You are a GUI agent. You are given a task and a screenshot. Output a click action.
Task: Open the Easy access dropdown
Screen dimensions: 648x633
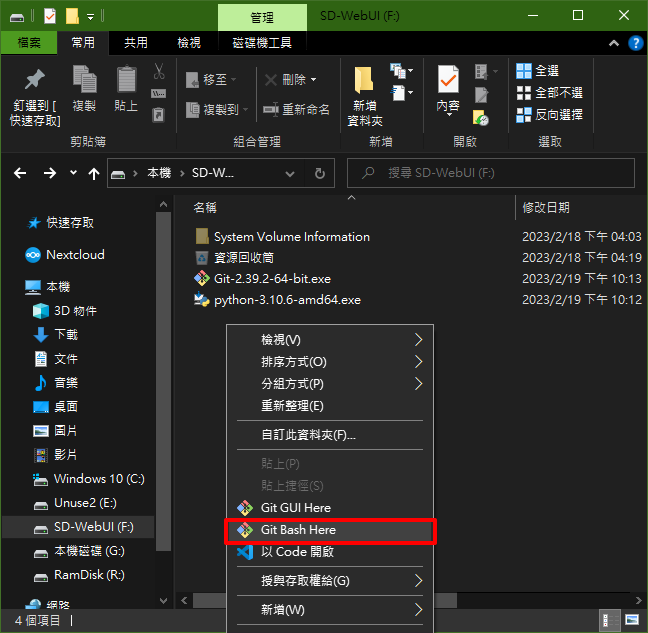coord(402,93)
